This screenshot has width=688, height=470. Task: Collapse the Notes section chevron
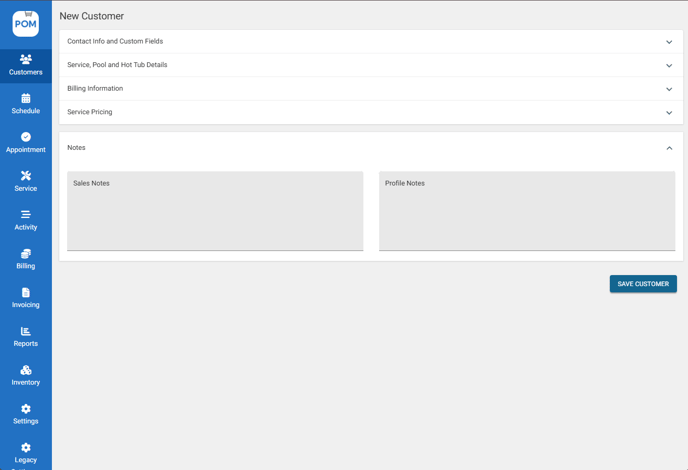[x=669, y=148]
